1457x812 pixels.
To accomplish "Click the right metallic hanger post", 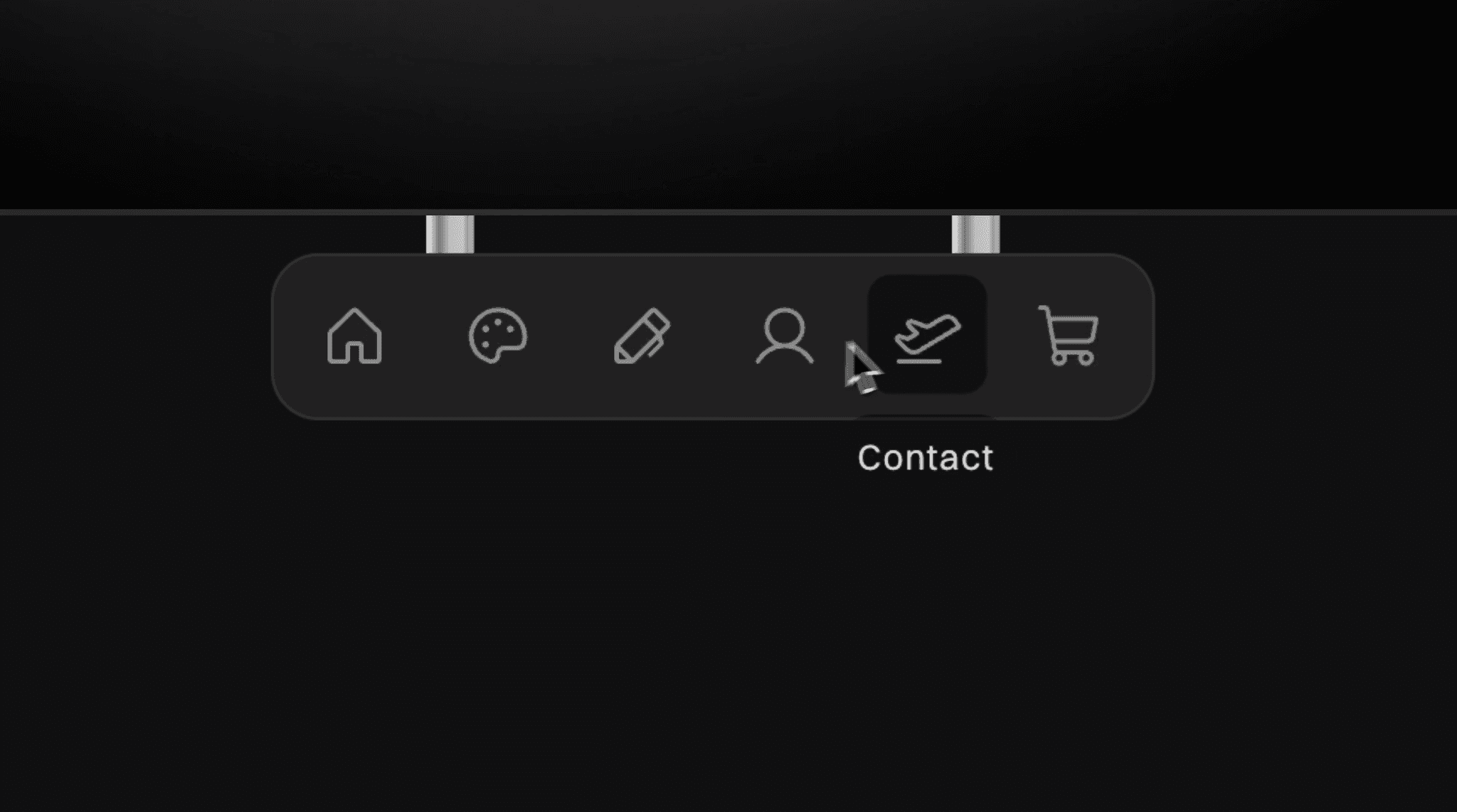I will pyautogui.click(x=975, y=234).
